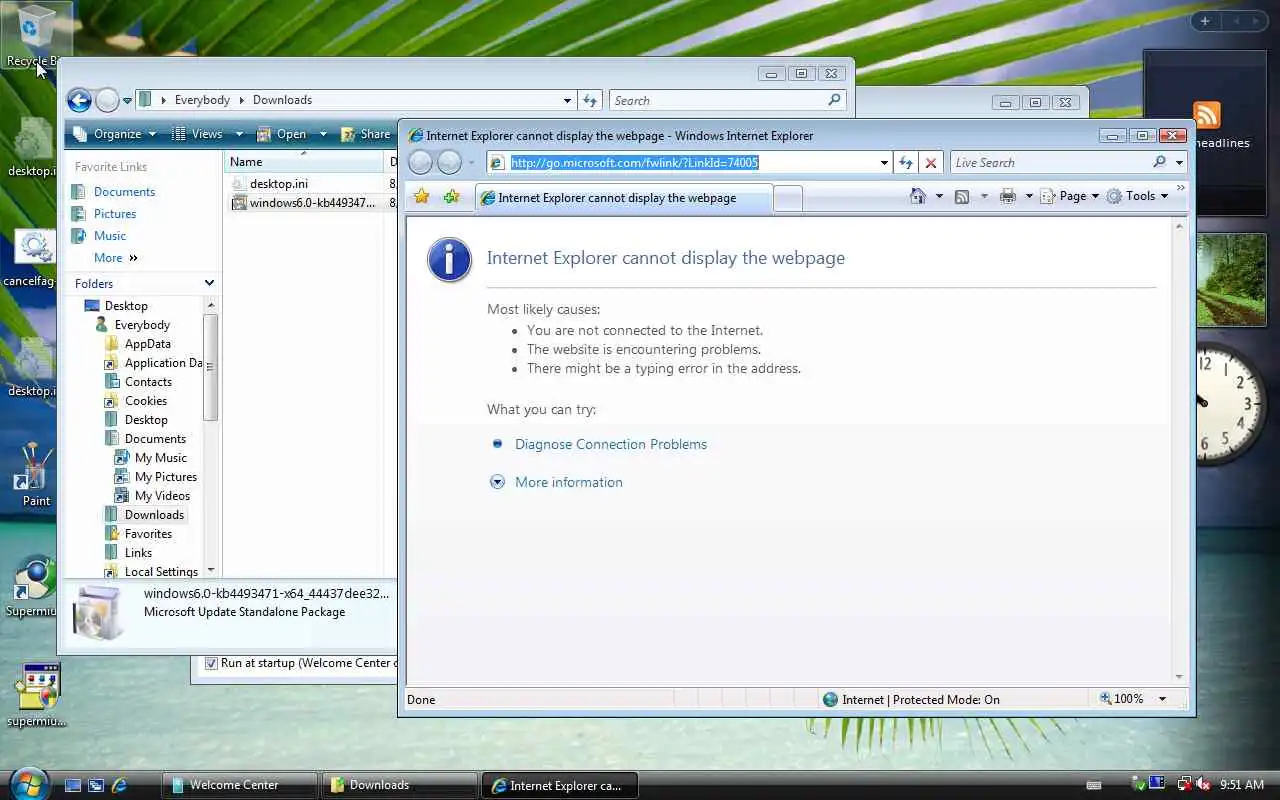This screenshot has width=1280, height=800.
Task: Click the IE Print icon
Action: tap(1008, 197)
